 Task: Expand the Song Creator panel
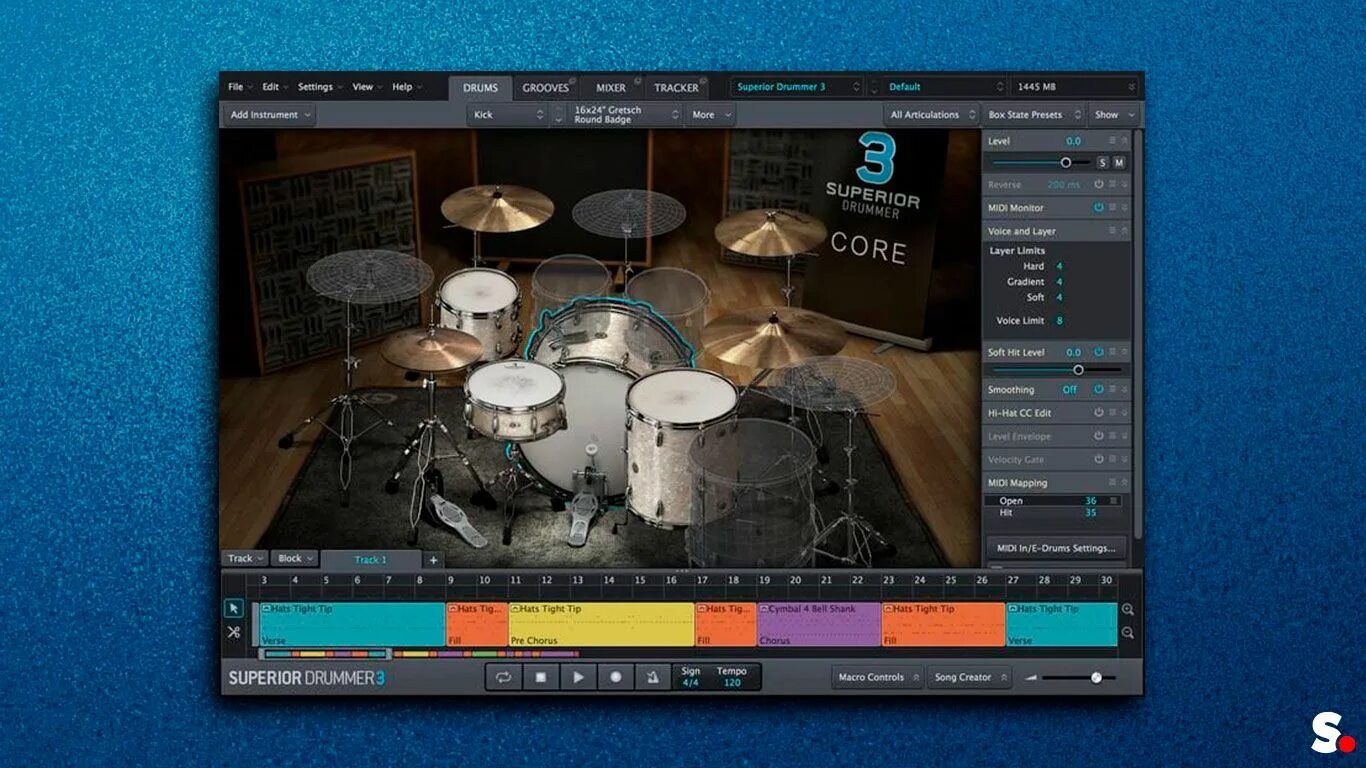tap(969, 677)
